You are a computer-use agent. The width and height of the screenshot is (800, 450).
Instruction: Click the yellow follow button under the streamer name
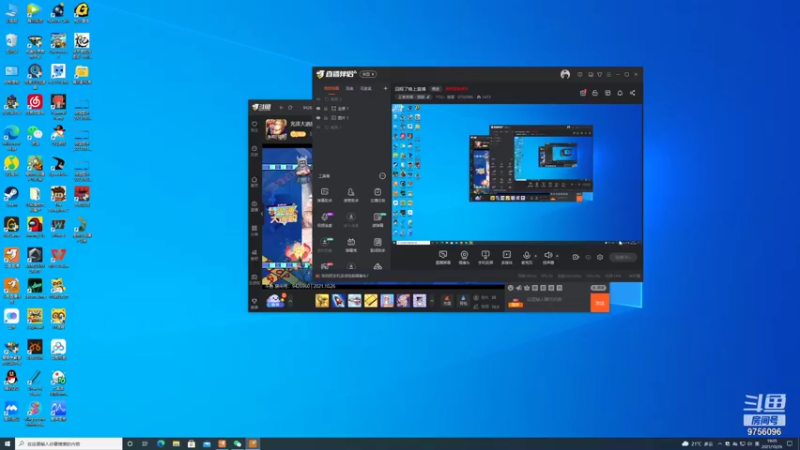pos(298,134)
